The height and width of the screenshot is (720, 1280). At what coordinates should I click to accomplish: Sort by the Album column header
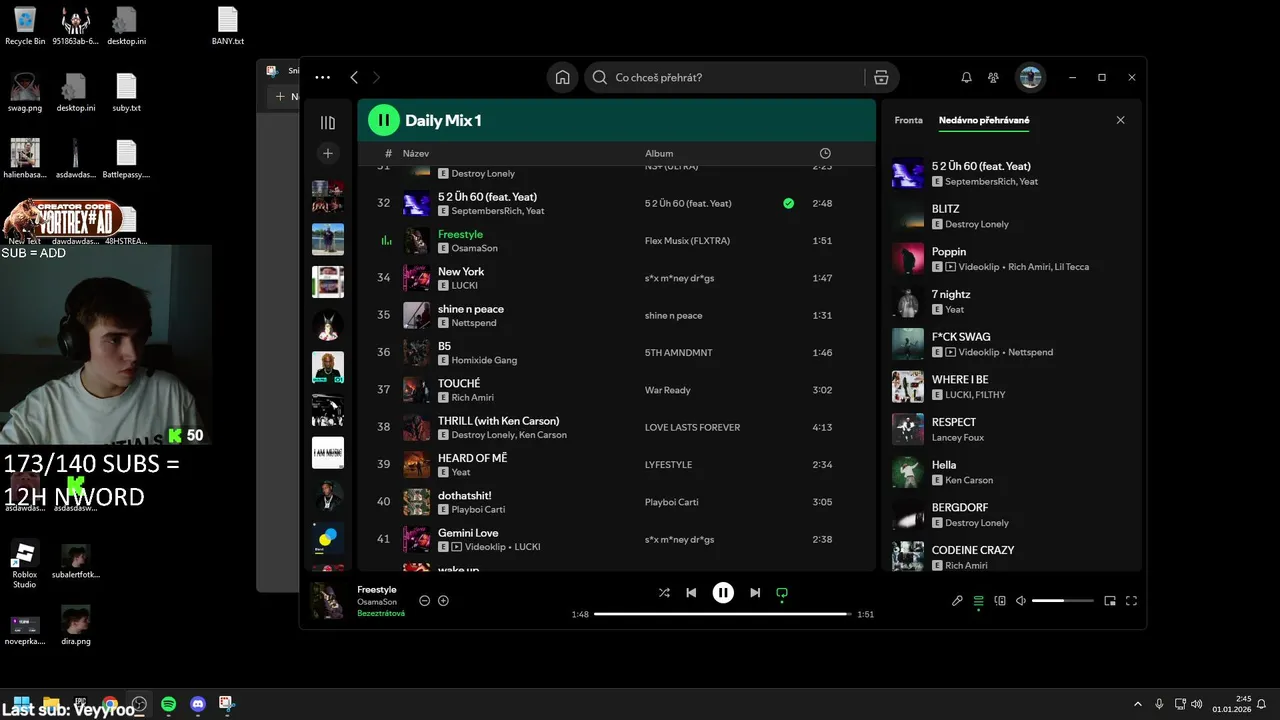(x=659, y=153)
